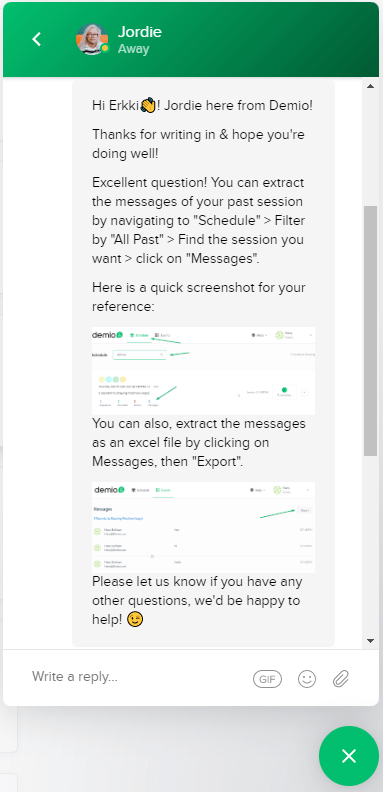Viewport: 383px width, 792px height.
Task: Attach a file with the paperclip
Action: pos(341,679)
